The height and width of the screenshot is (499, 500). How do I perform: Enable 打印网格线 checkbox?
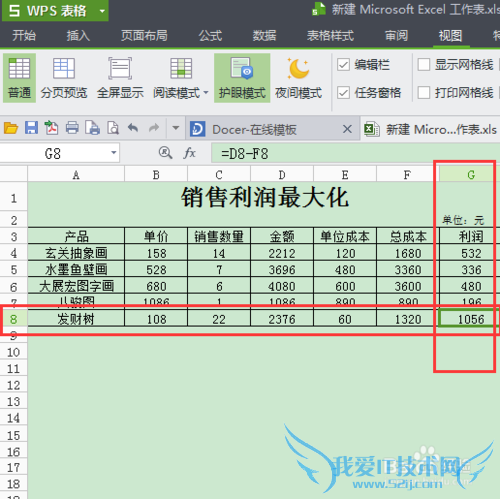click(424, 92)
